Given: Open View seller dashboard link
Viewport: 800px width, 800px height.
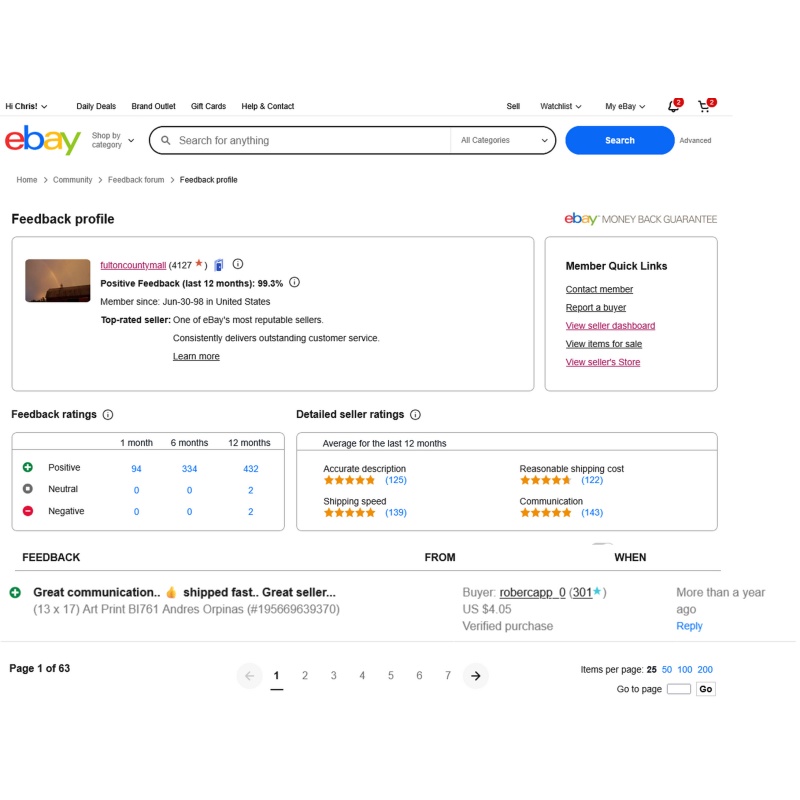Looking at the screenshot, I should (x=610, y=326).
